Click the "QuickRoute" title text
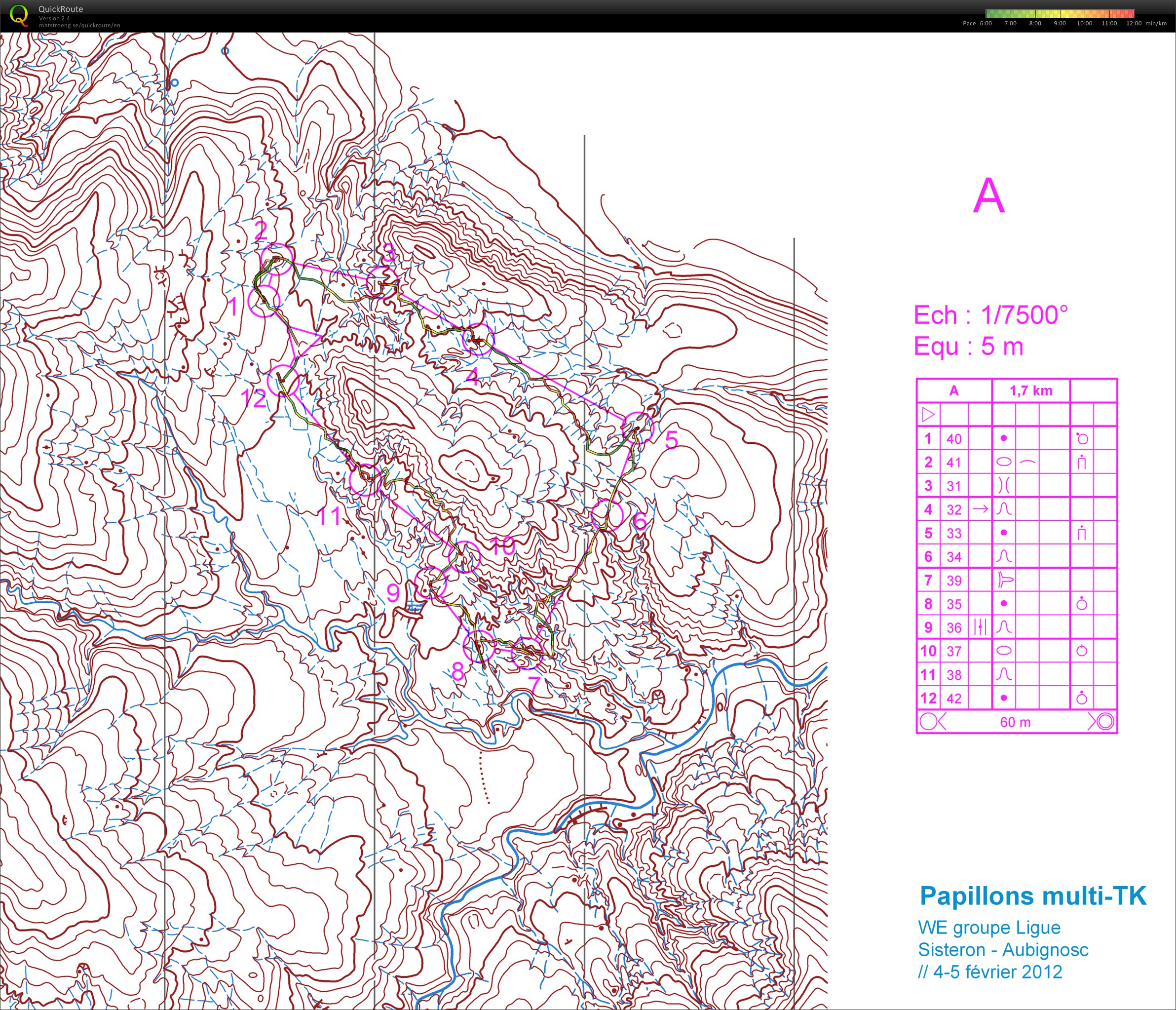 [61, 9]
